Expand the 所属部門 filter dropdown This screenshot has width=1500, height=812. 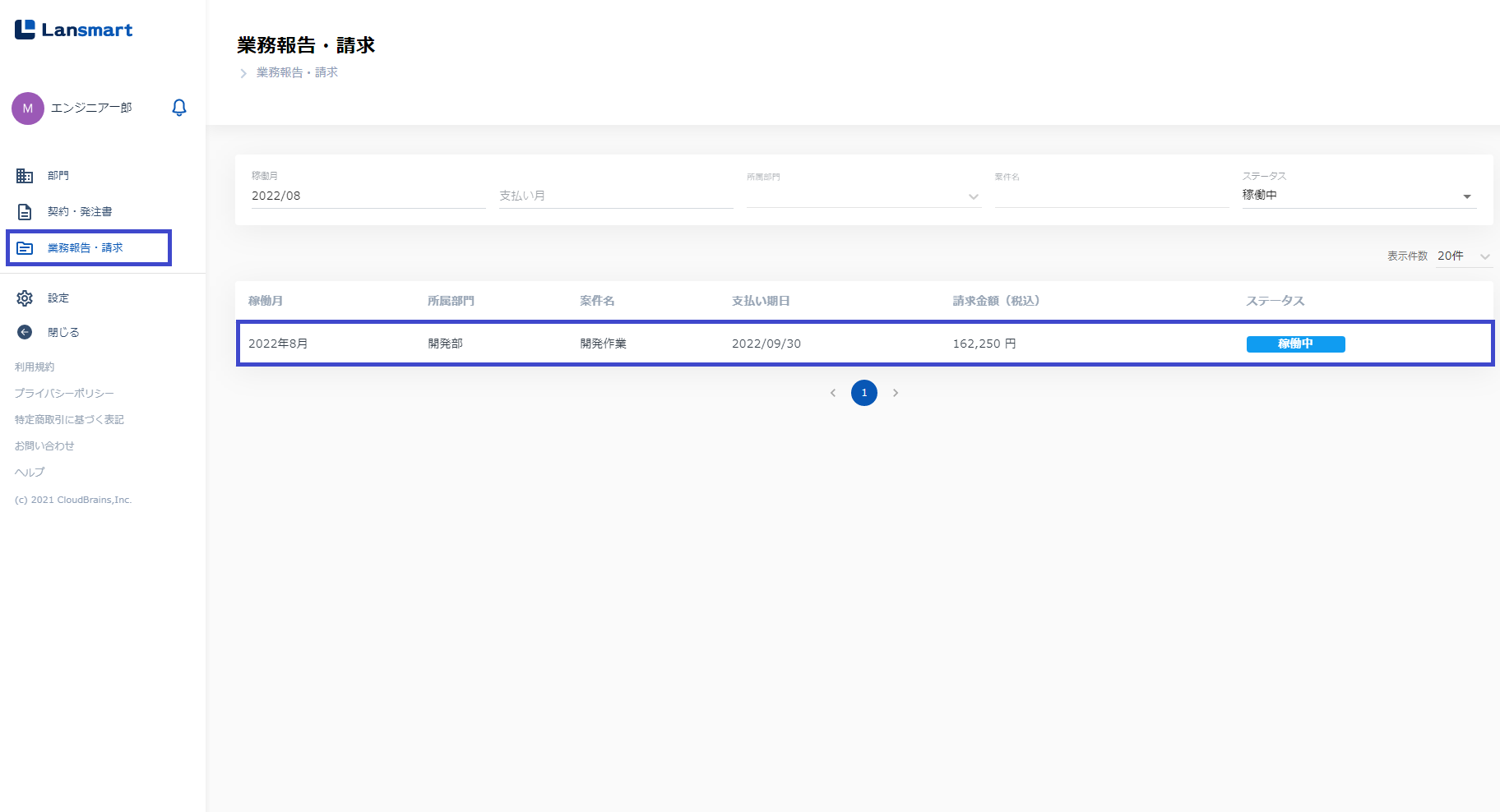click(x=864, y=196)
